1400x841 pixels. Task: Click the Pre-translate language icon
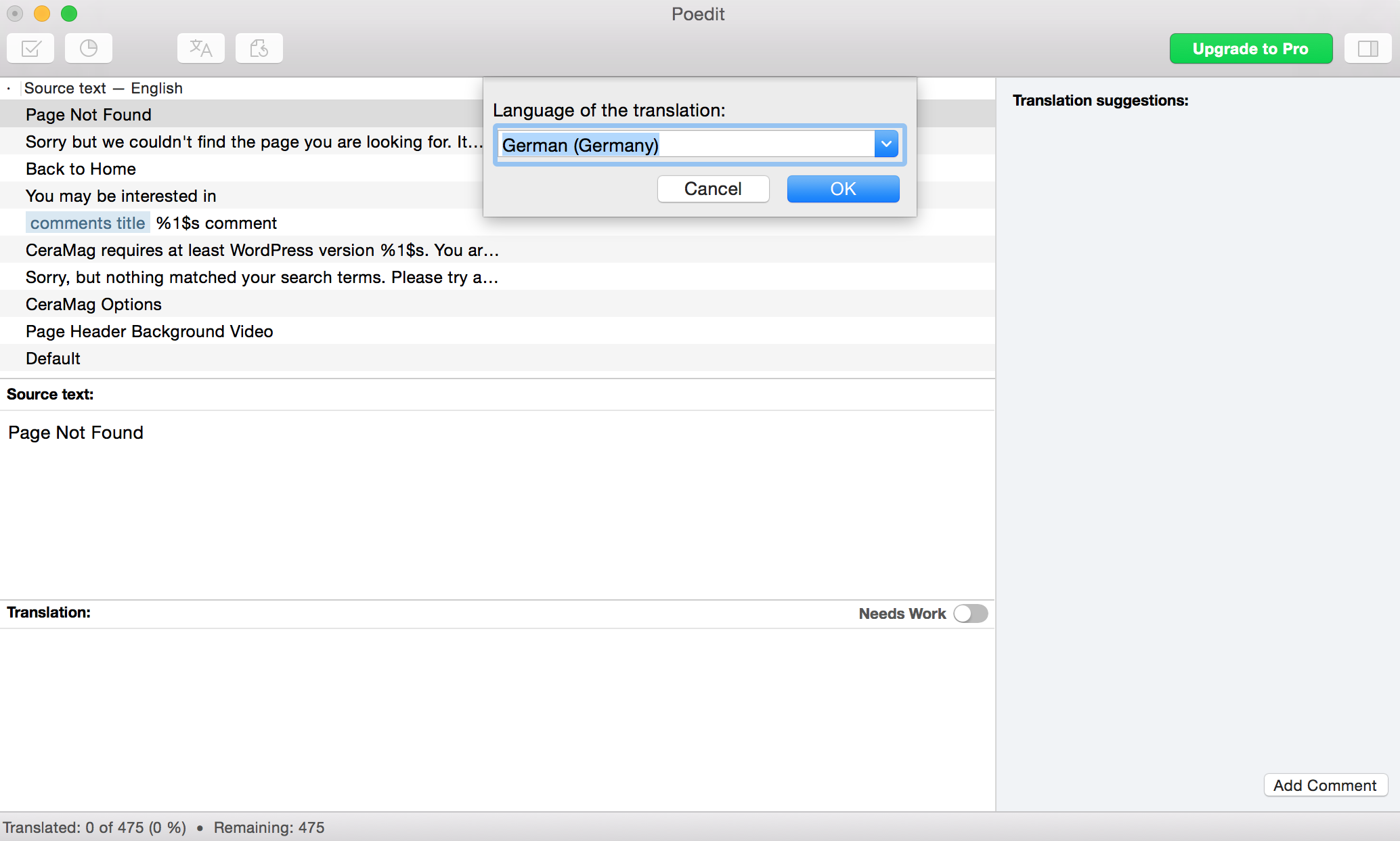[201, 49]
